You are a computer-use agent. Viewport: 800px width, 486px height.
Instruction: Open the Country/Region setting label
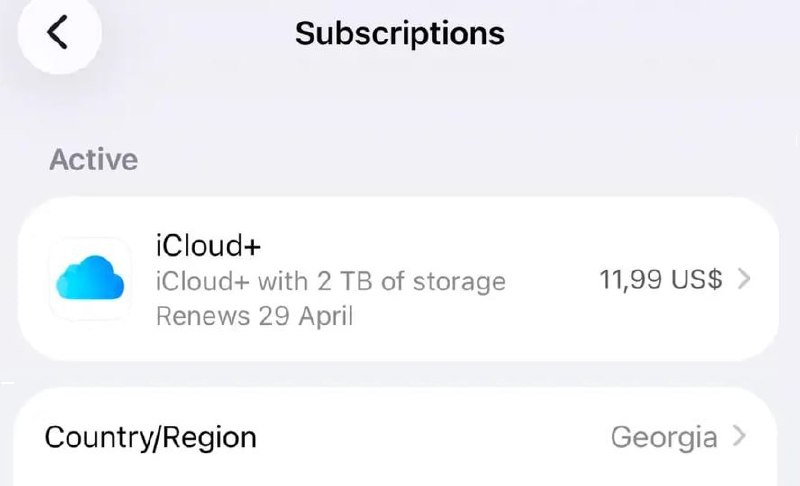point(151,437)
